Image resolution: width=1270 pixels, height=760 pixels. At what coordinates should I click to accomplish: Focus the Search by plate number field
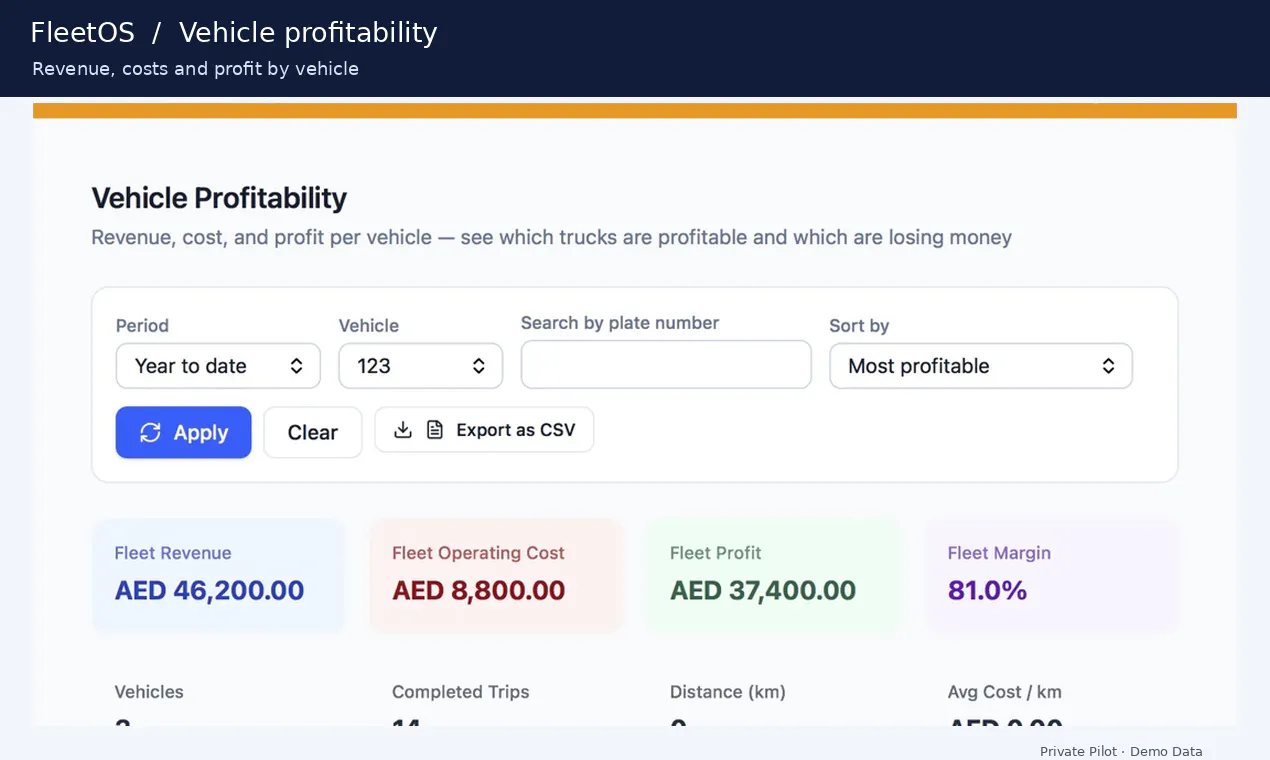click(x=666, y=364)
